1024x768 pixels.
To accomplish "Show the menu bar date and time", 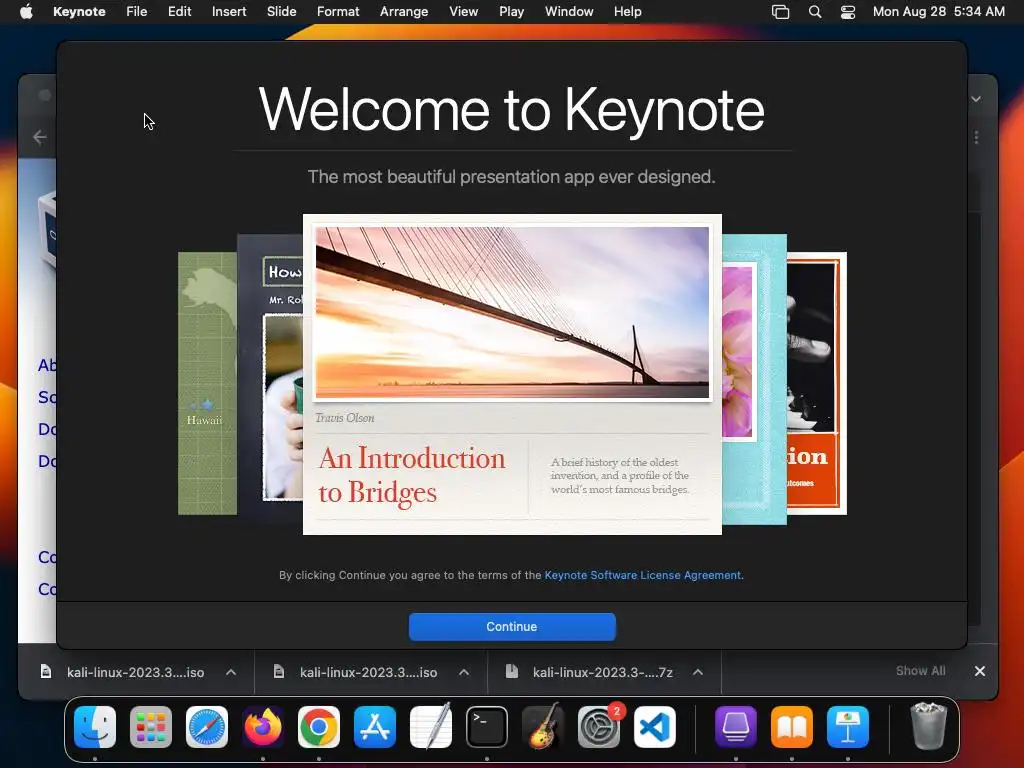I will coord(938,12).
